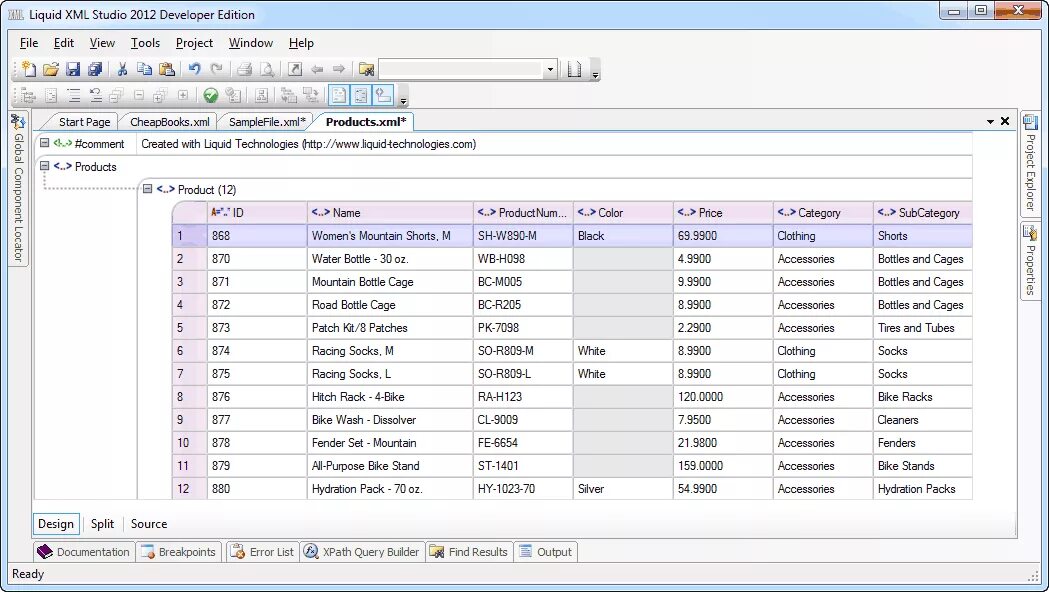The width and height of the screenshot is (1049, 592).
Task: Open the XPath Query Builder tab
Action: coord(362,552)
